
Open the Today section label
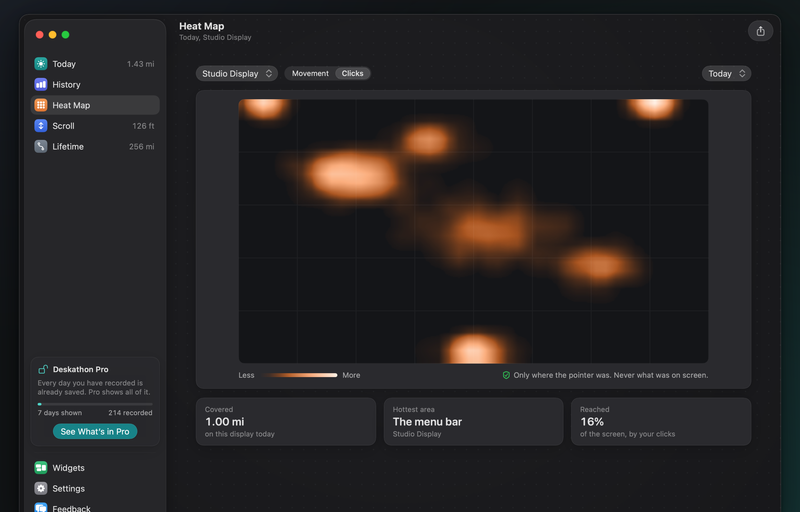click(64, 64)
